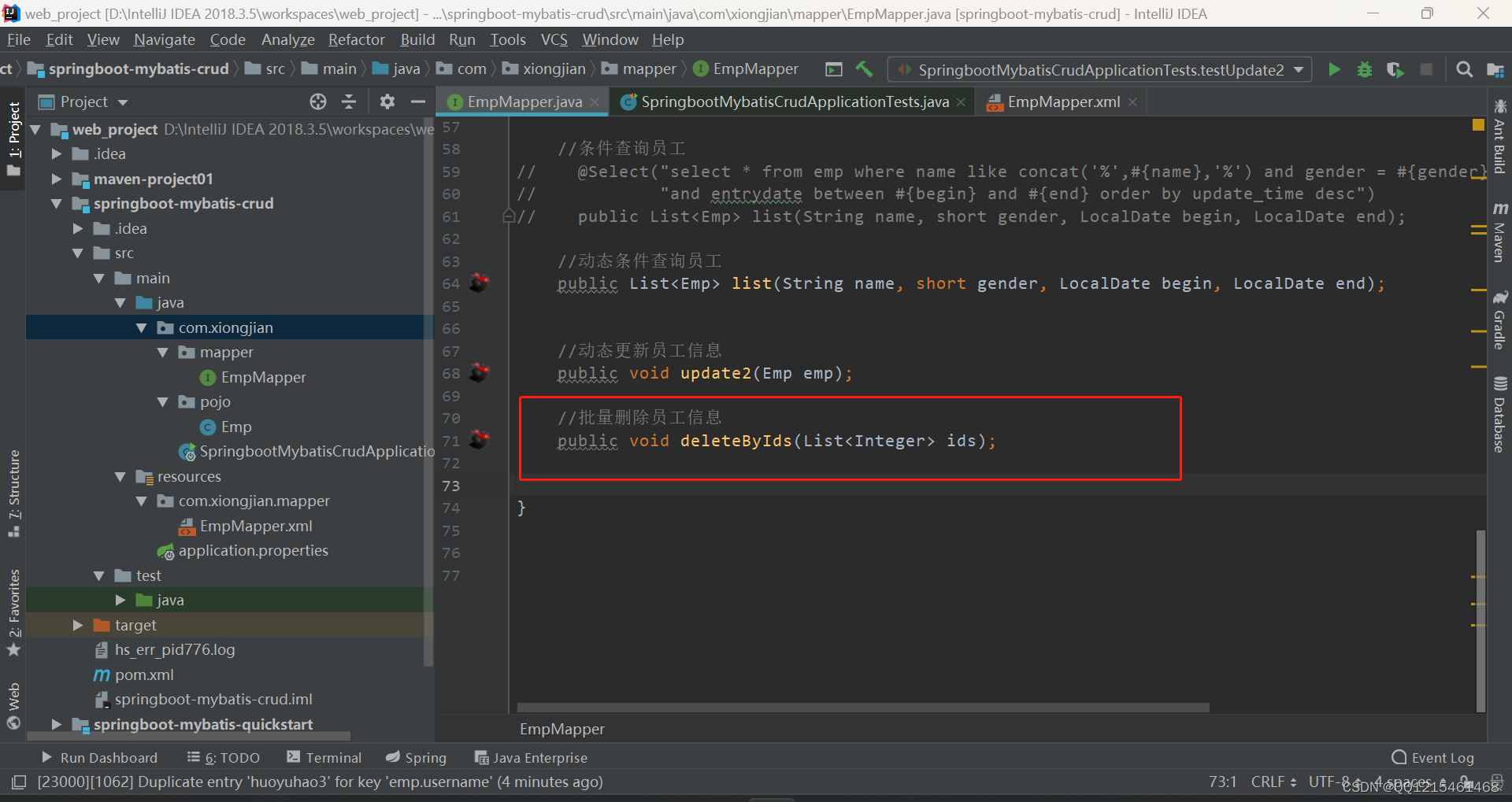Click the xiongjian breadcrumb in navigation bar

[x=544, y=69]
